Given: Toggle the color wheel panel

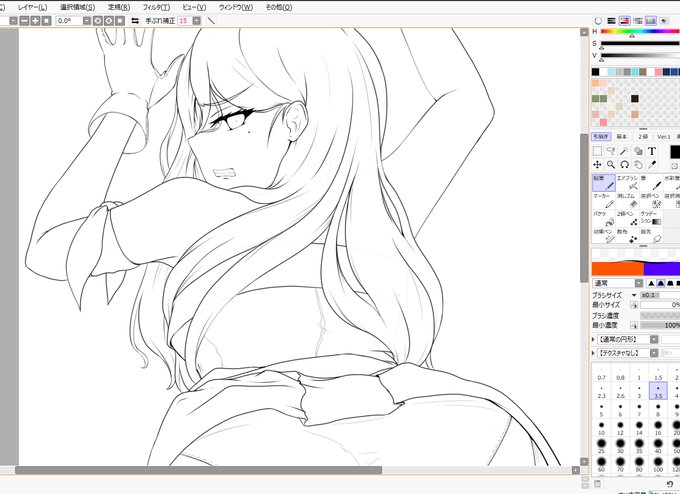Looking at the screenshot, I should click(x=598, y=20).
